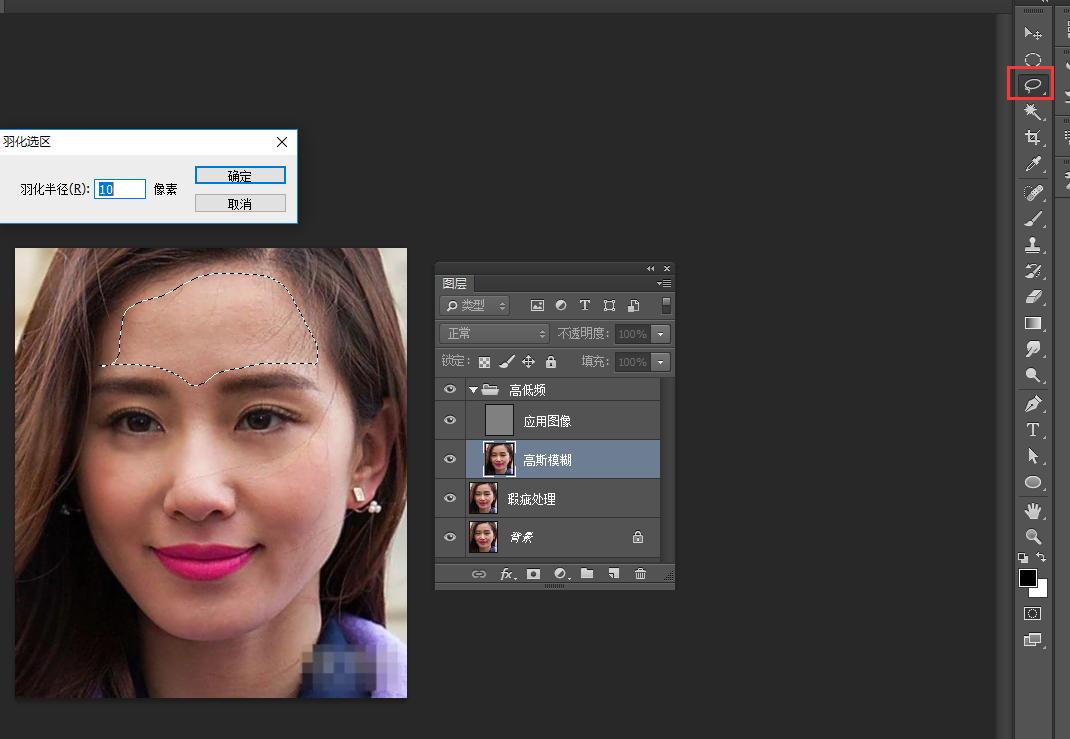Hide the 高低频 group
The image size is (1070, 739).
[450, 389]
